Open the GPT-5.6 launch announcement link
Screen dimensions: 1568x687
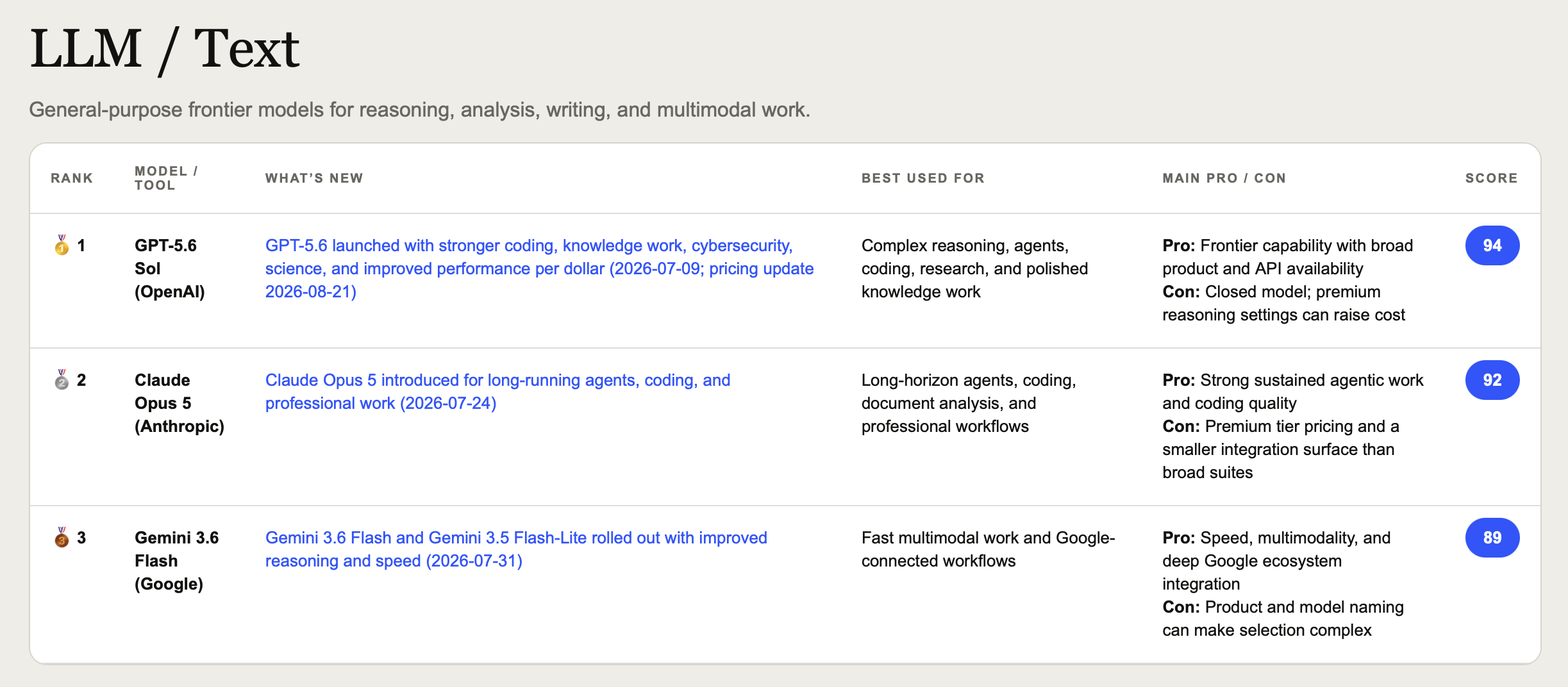click(x=539, y=269)
